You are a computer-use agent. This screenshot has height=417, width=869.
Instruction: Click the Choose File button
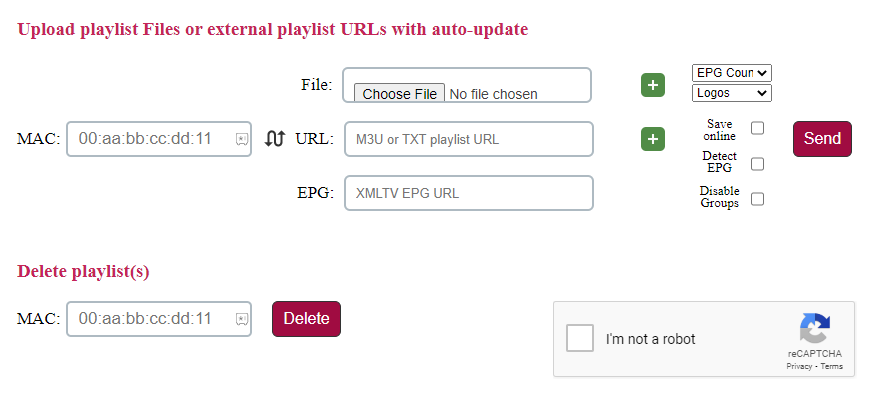click(400, 94)
